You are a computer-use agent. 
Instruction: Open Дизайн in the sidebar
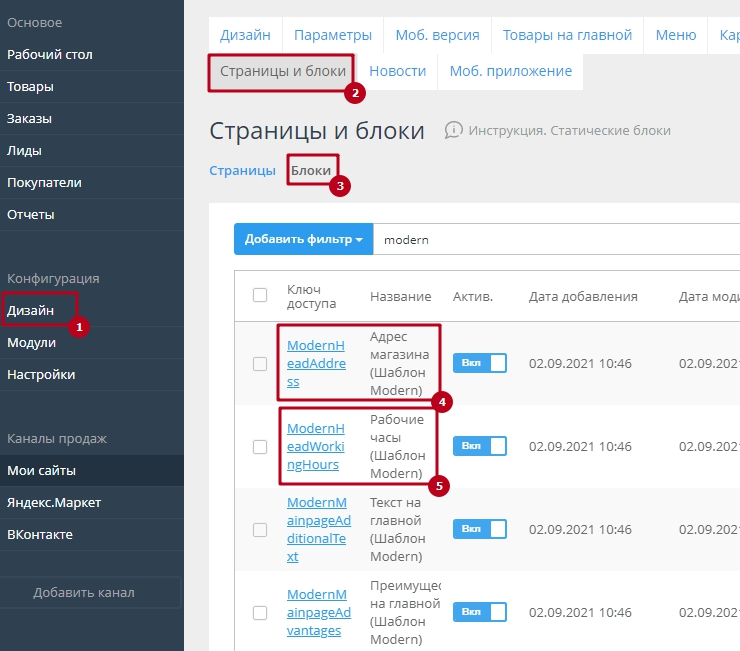[31, 311]
